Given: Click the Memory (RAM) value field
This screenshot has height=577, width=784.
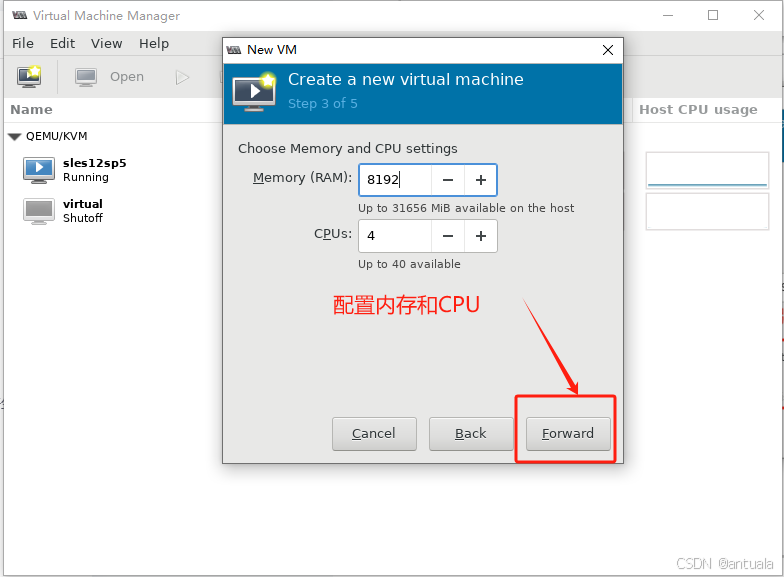Looking at the screenshot, I should coord(395,180).
